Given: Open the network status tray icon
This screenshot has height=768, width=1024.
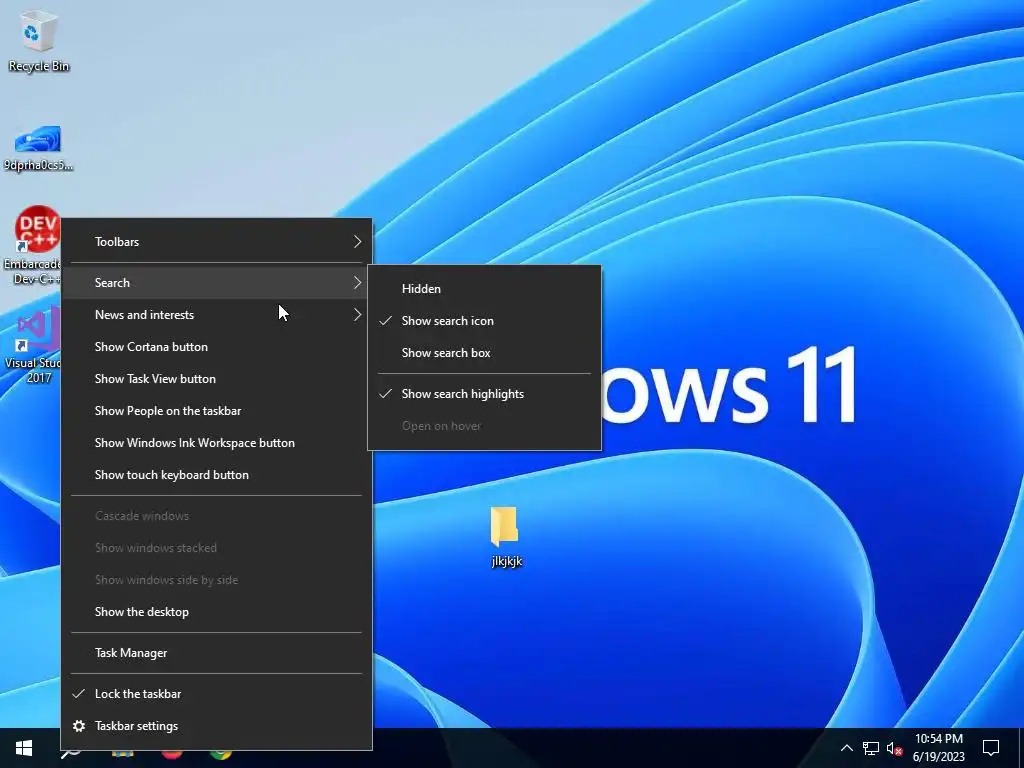Looking at the screenshot, I should pyautogui.click(x=871, y=748).
